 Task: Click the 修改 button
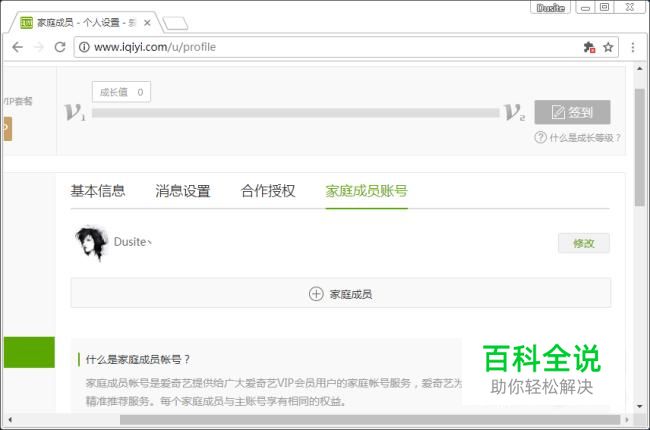point(584,243)
